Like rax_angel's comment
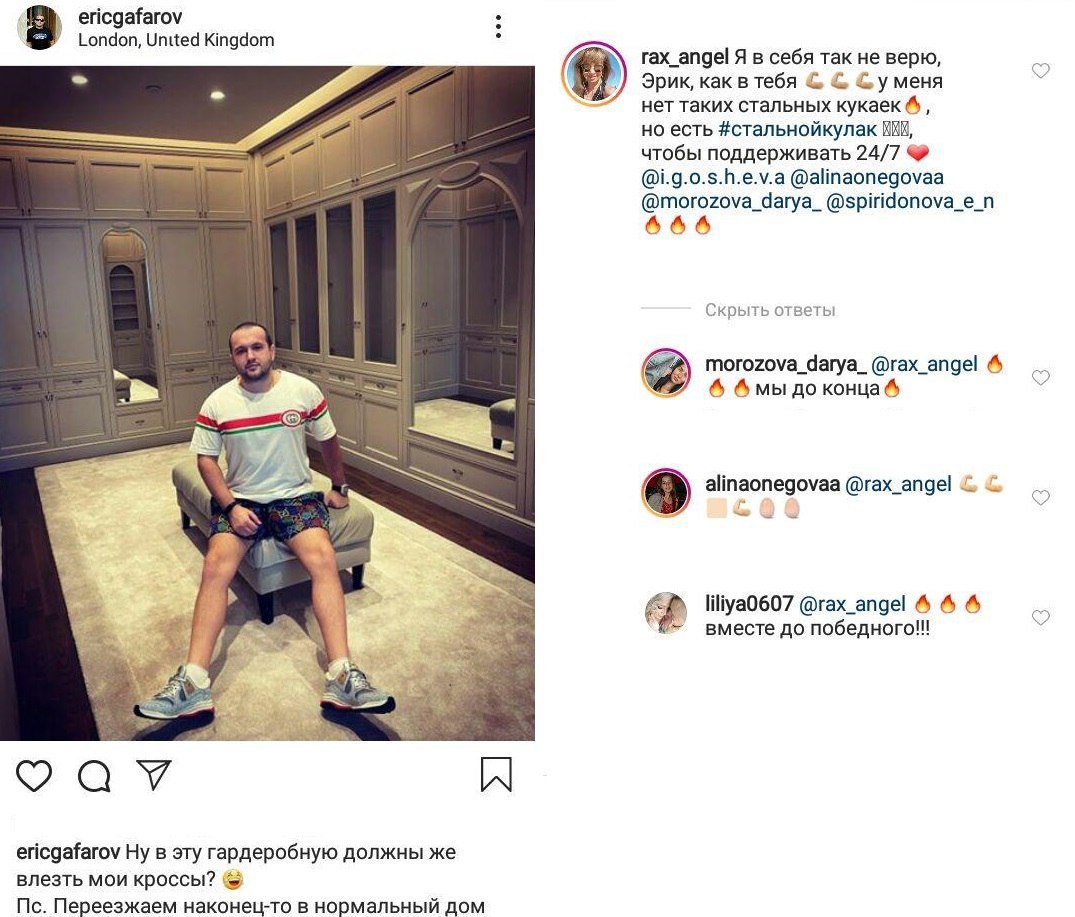The width and height of the screenshot is (1075, 917). [1041, 71]
